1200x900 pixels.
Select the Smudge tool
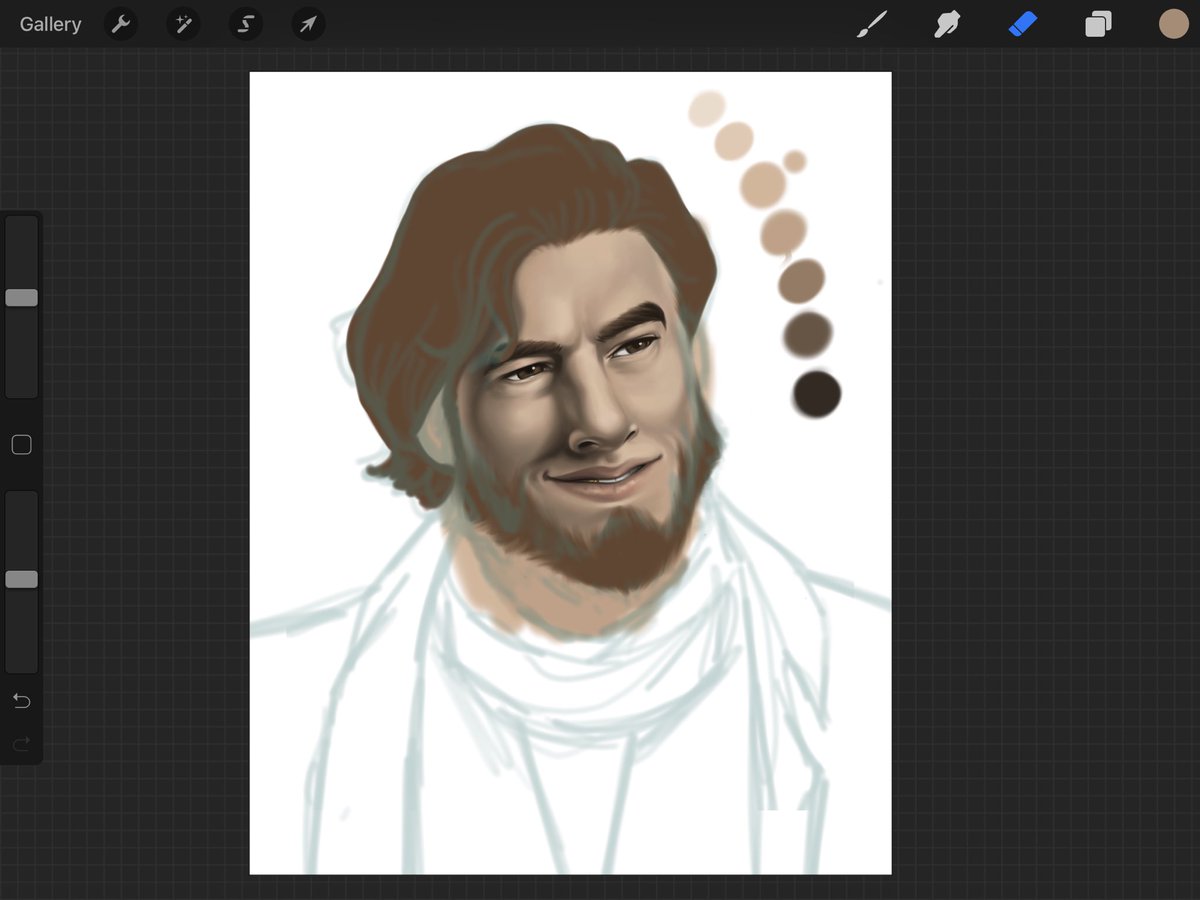point(947,24)
